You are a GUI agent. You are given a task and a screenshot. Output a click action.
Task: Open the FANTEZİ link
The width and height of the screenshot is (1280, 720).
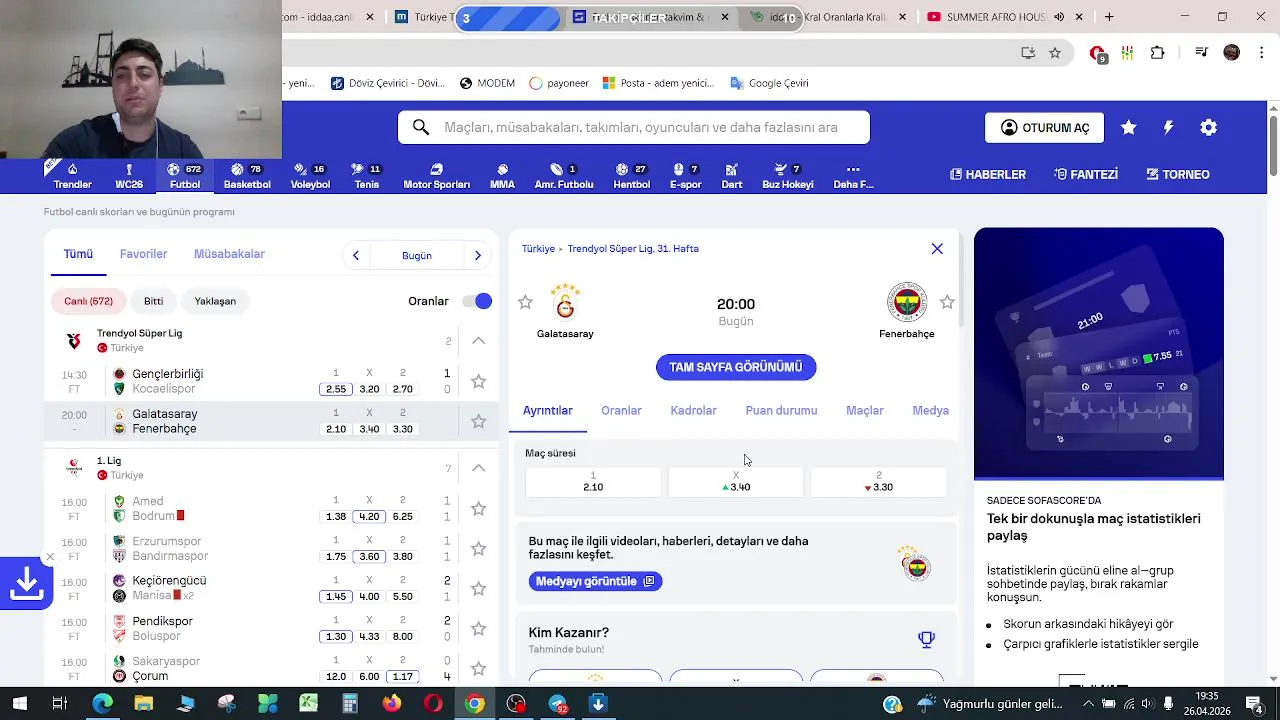click(x=1085, y=174)
